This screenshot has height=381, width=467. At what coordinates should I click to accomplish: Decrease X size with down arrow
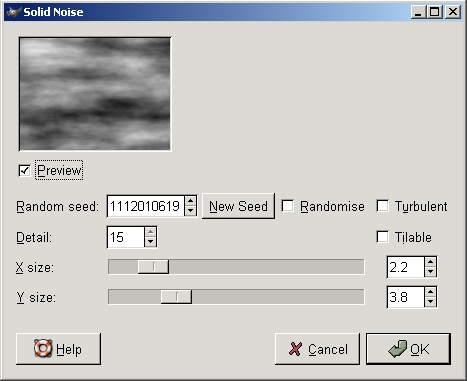click(x=431, y=272)
